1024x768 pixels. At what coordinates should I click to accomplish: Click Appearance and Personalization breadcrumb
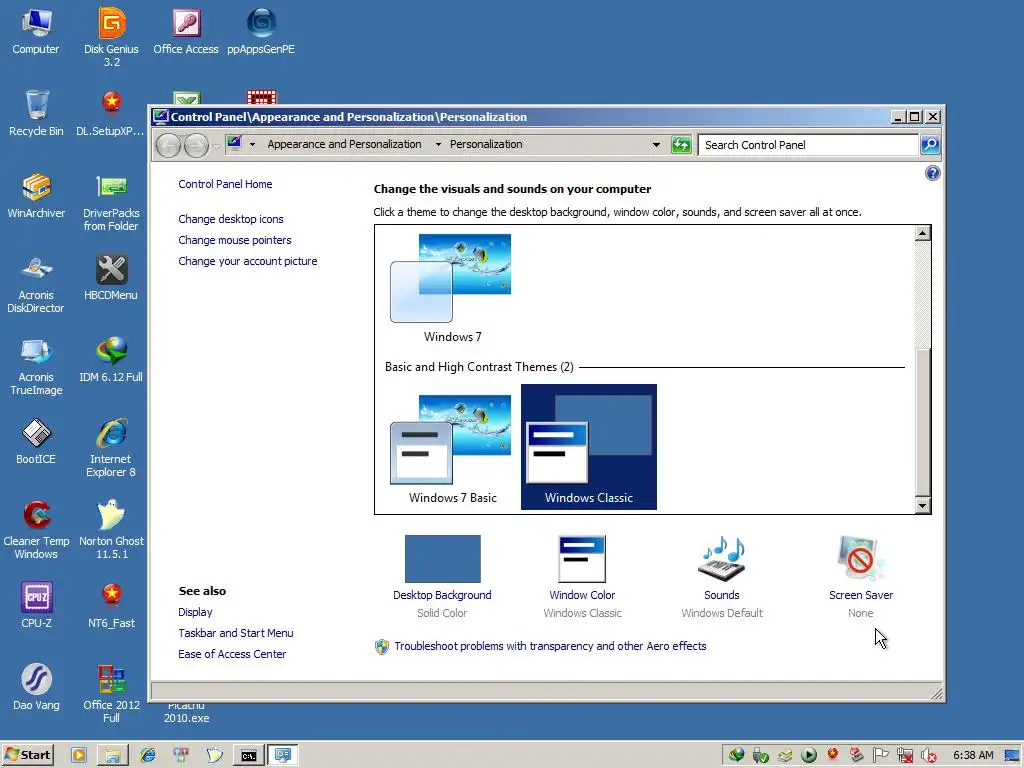(x=344, y=144)
